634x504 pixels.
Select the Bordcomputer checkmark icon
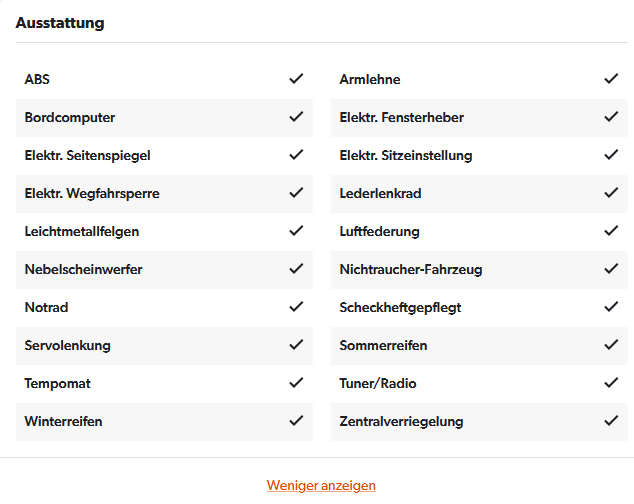296,117
